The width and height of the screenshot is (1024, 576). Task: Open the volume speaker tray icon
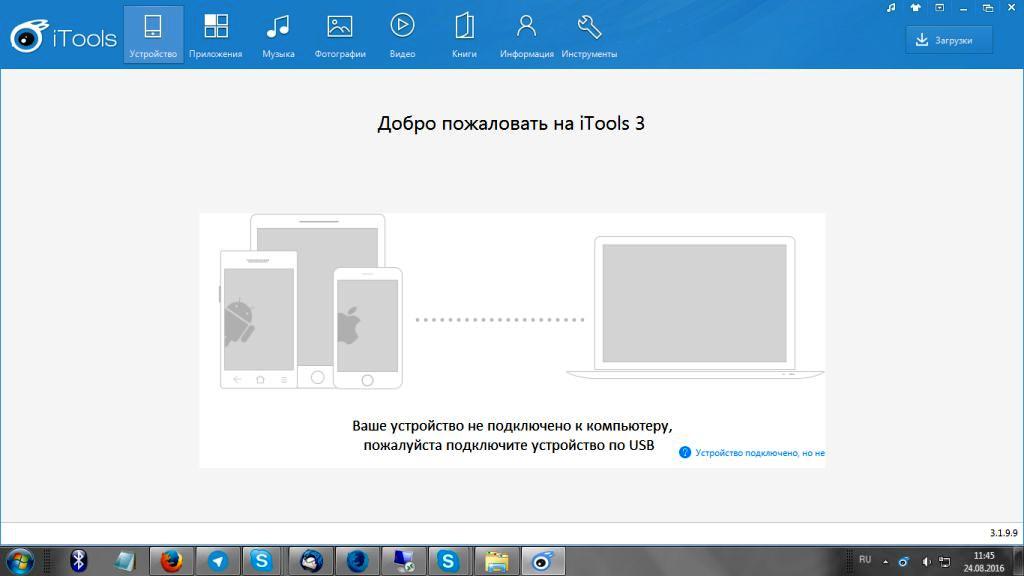(926, 562)
